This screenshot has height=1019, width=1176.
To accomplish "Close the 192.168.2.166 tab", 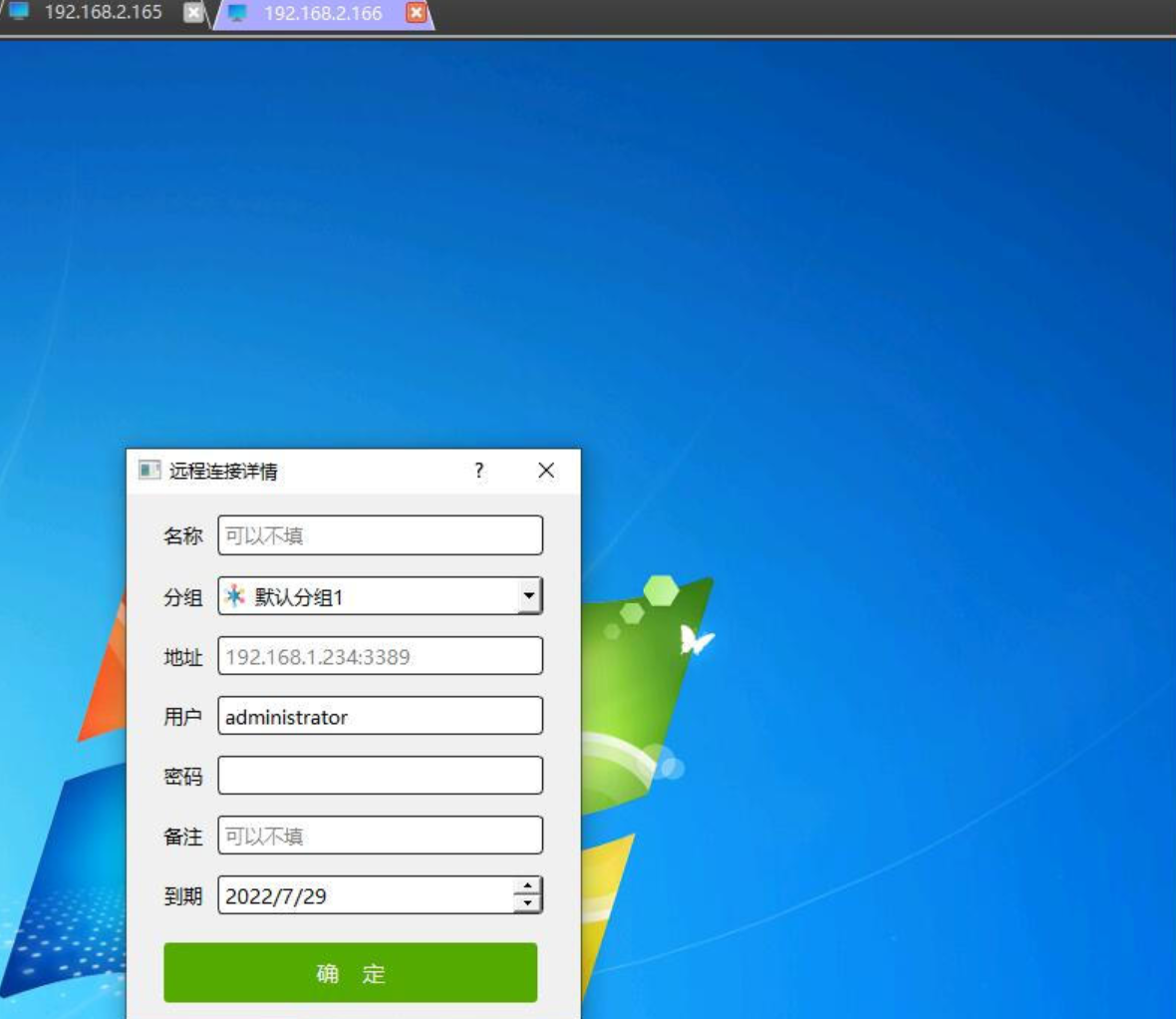I will point(417,13).
